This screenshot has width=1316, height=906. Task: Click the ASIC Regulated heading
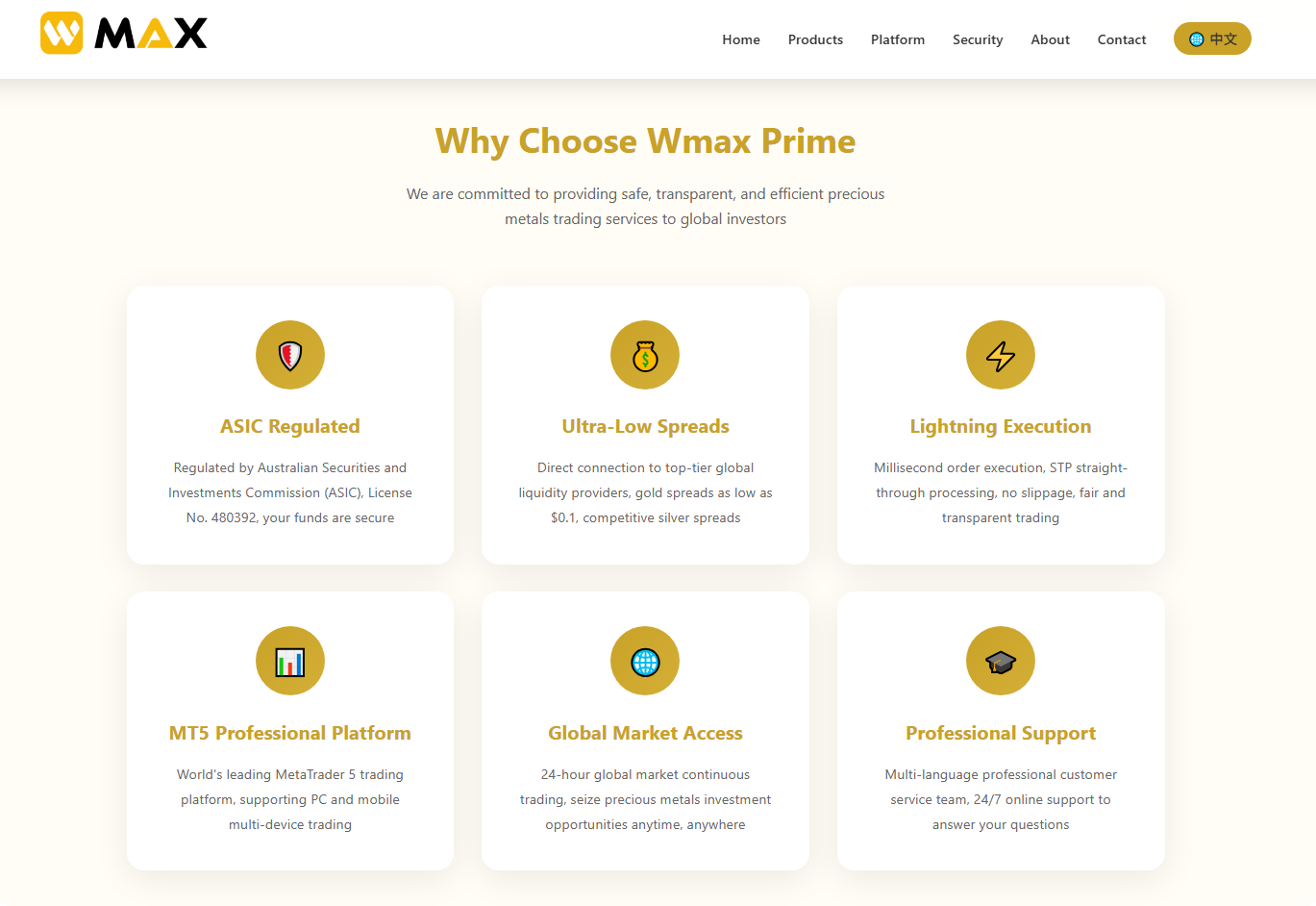click(290, 426)
